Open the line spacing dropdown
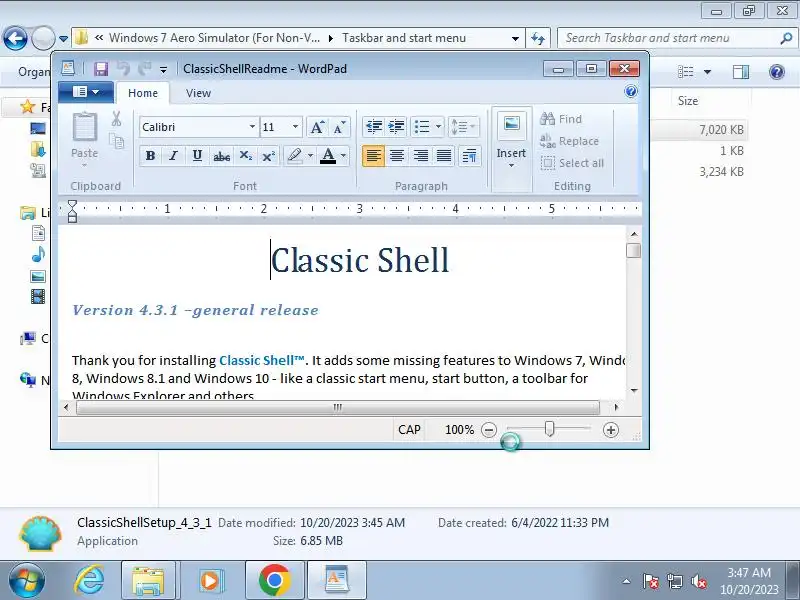 (463, 127)
